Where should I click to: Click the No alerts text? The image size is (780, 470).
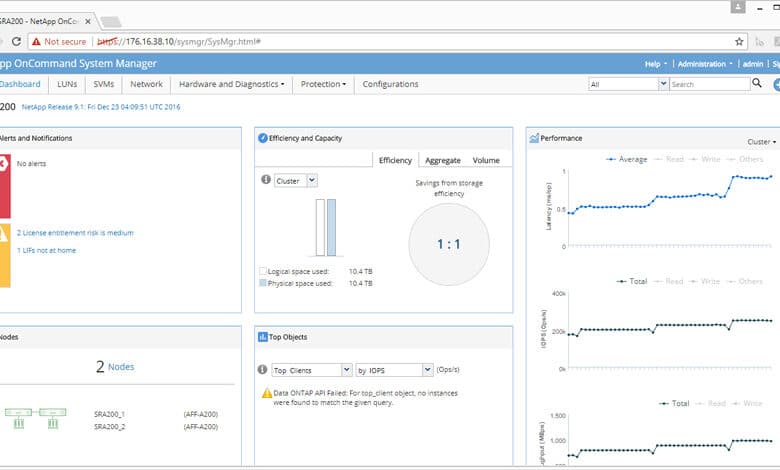click(31, 164)
